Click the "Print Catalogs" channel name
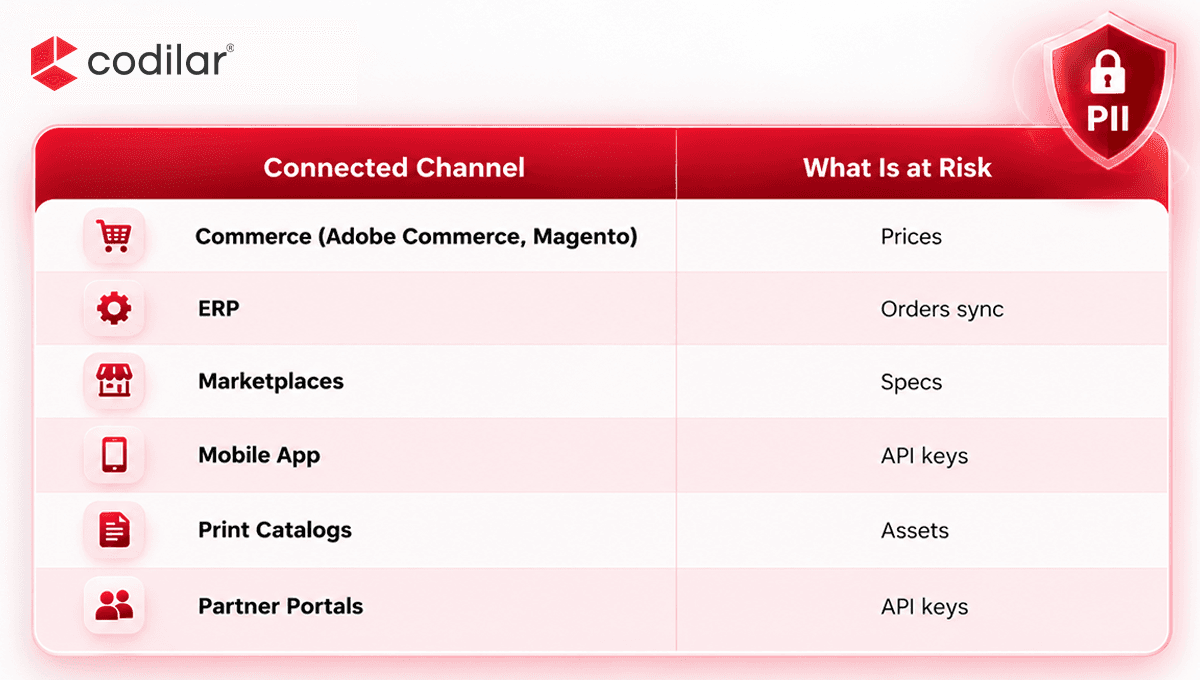 pos(275,530)
